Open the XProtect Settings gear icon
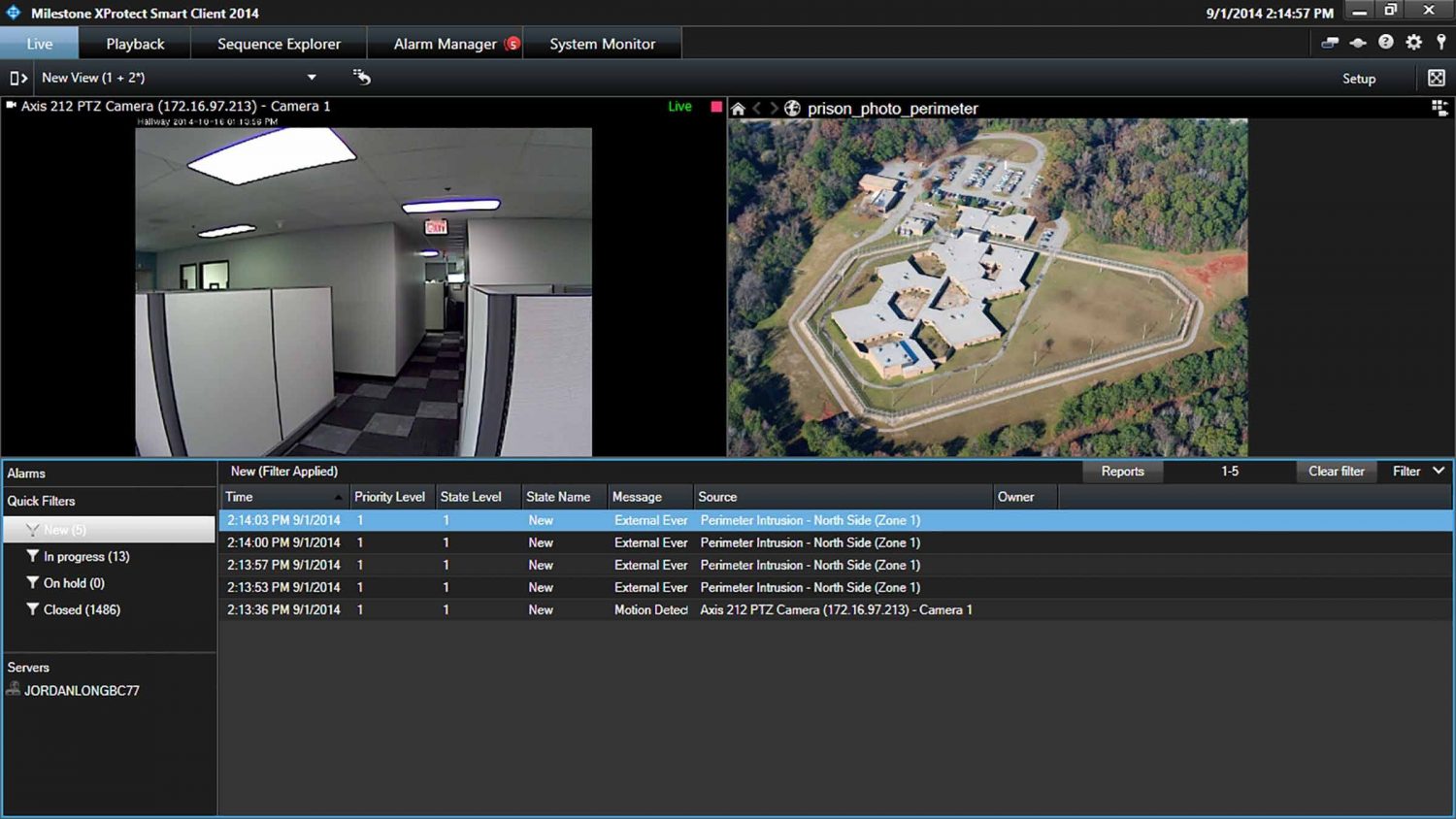Viewport: 1456px width, 819px height. tap(1413, 43)
